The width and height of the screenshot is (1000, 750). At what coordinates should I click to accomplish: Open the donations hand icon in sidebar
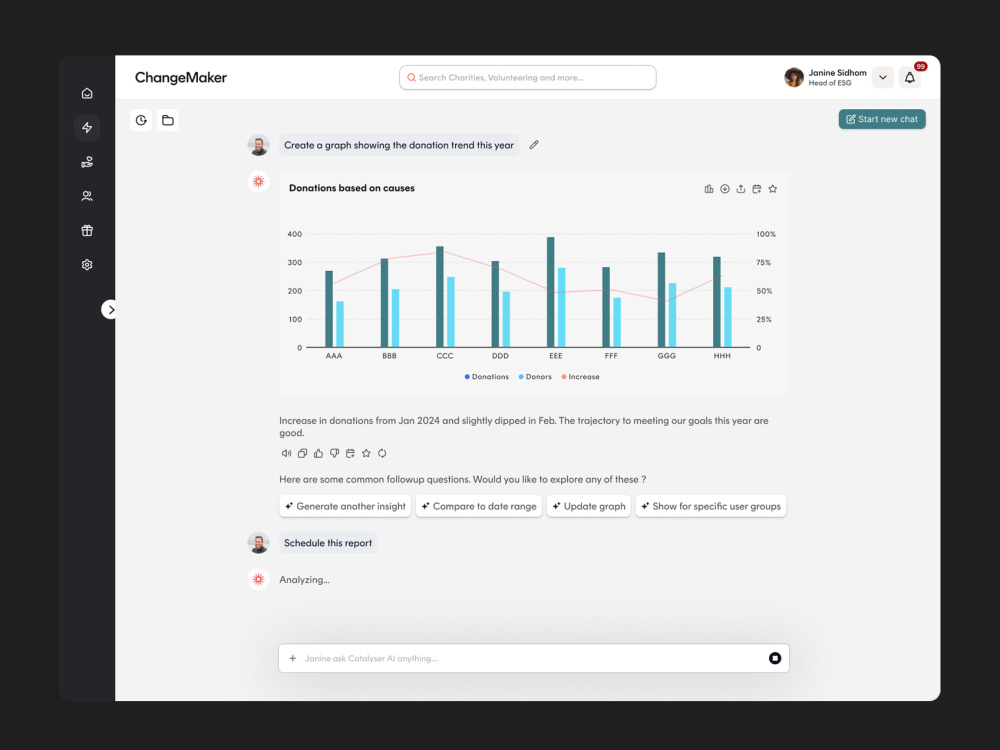(x=87, y=162)
